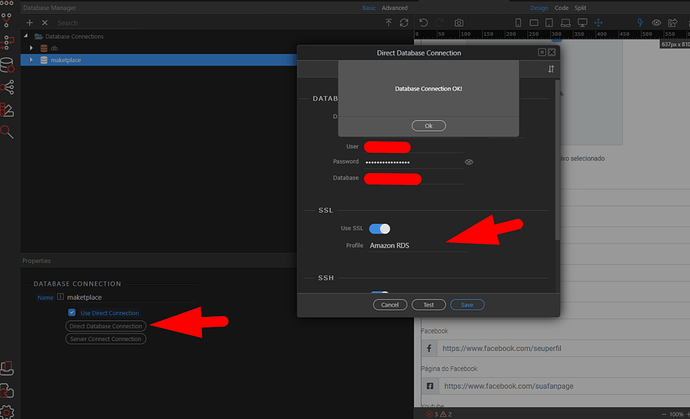Screen dimensions: 690x419
Task: Click the Cancel button in connection dialog
Action: coord(390,305)
